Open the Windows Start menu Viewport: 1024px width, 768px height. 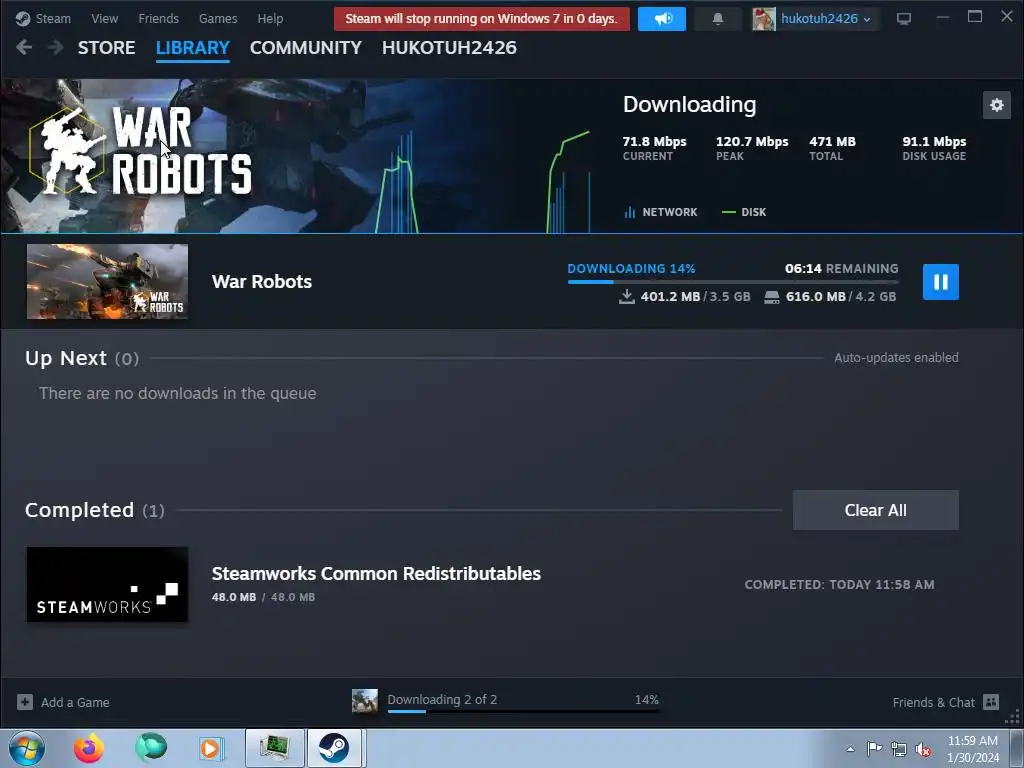[27, 748]
